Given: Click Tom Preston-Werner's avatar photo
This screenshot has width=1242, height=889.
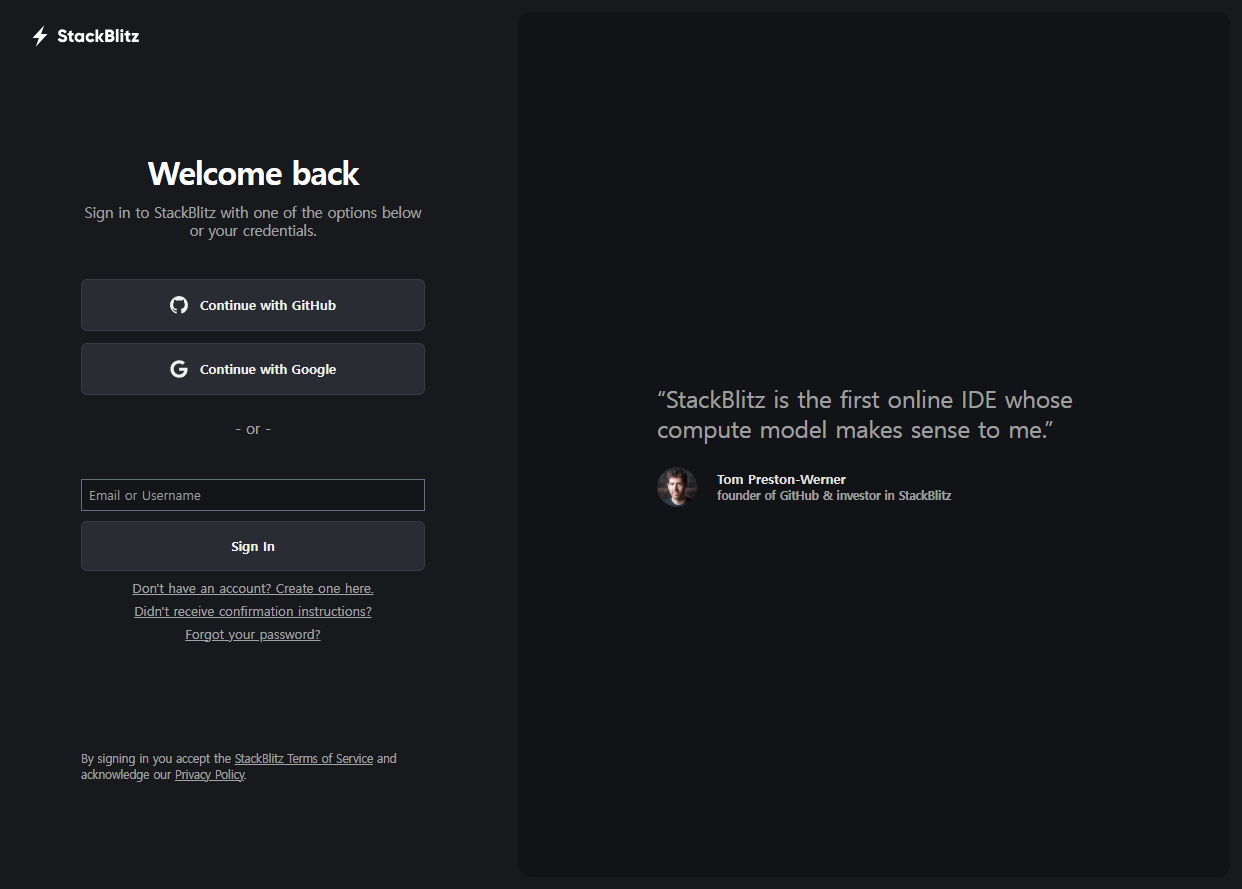Looking at the screenshot, I should tap(677, 487).
